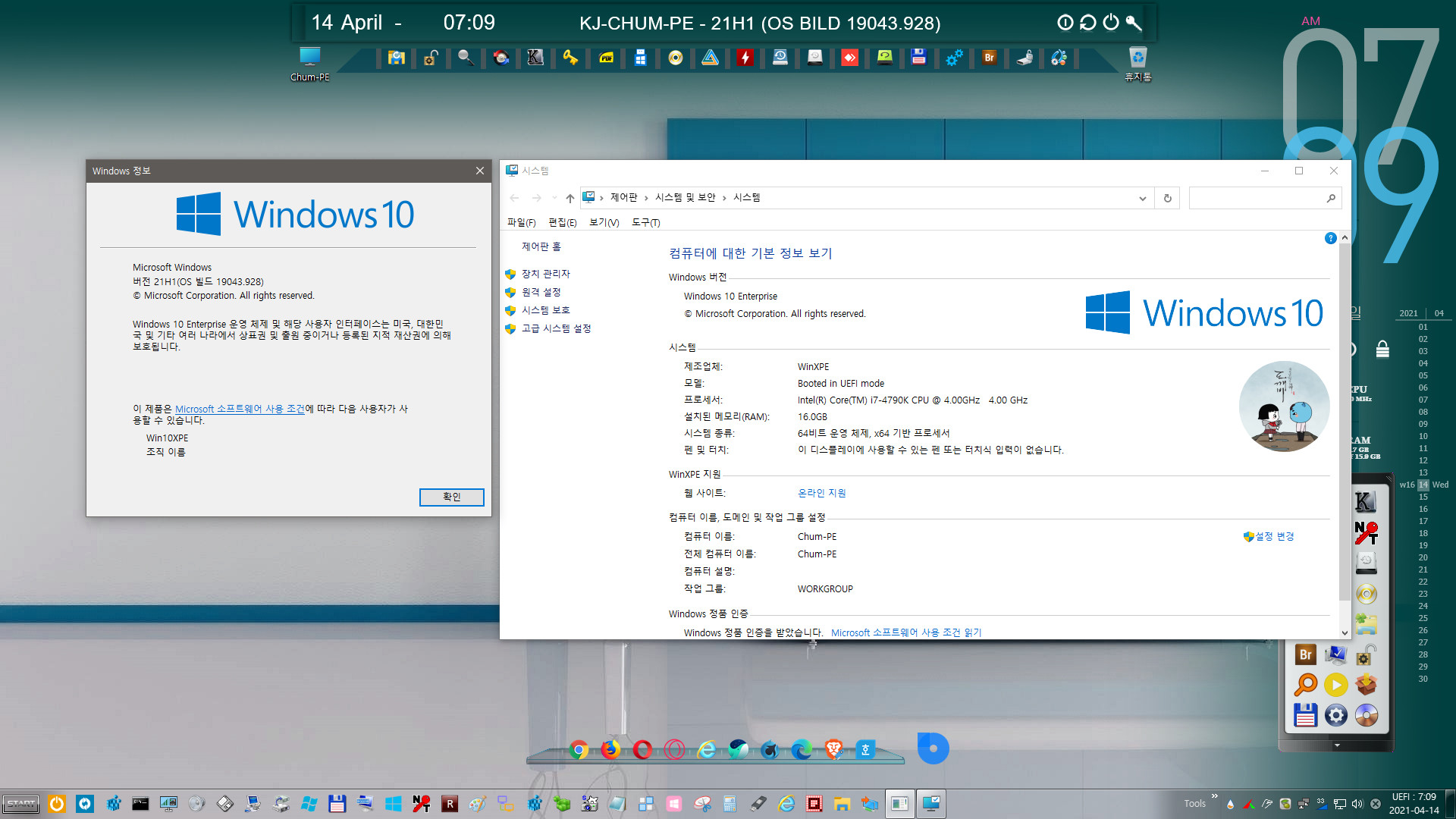The height and width of the screenshot is (819, 1456).
Task: Click the START button on taskbar
Action: tap(21, 804)
